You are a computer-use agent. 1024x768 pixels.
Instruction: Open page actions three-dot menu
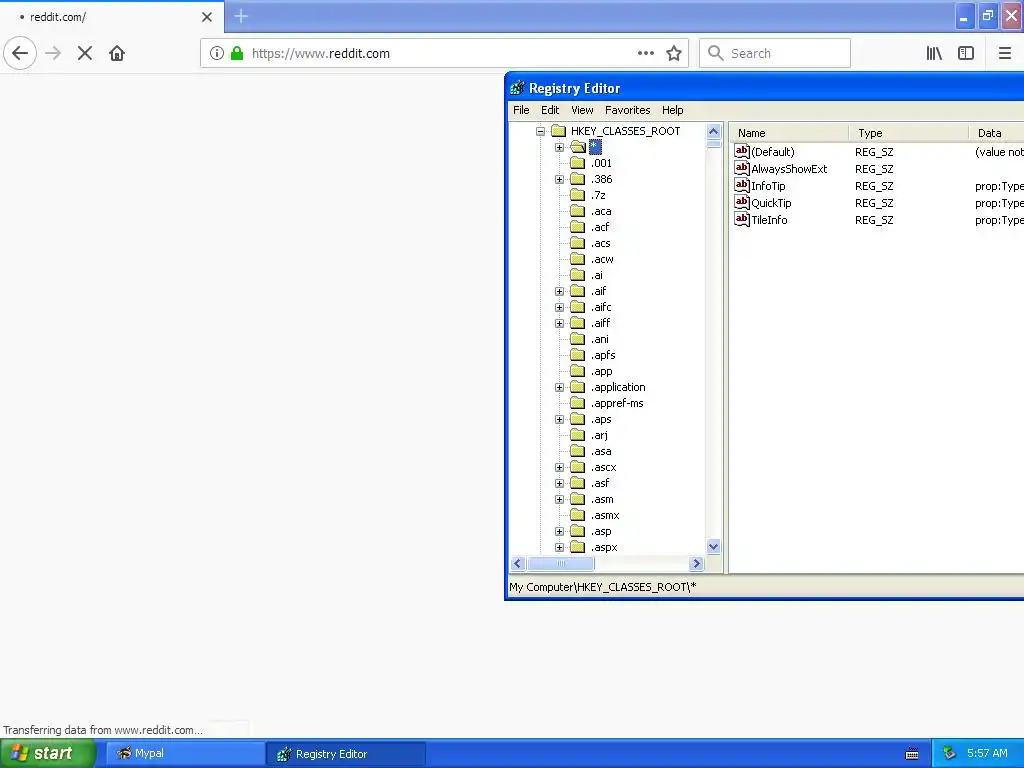click(x=646, y=54)
